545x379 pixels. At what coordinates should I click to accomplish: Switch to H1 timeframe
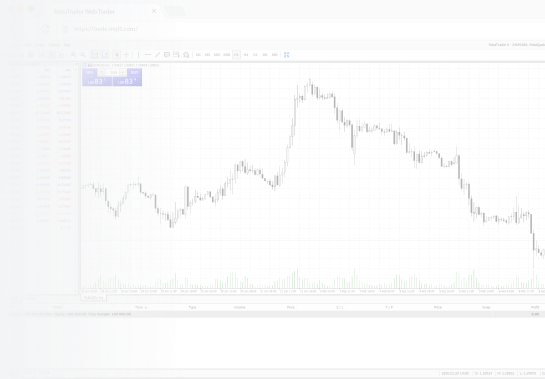(x=236, y=55)
